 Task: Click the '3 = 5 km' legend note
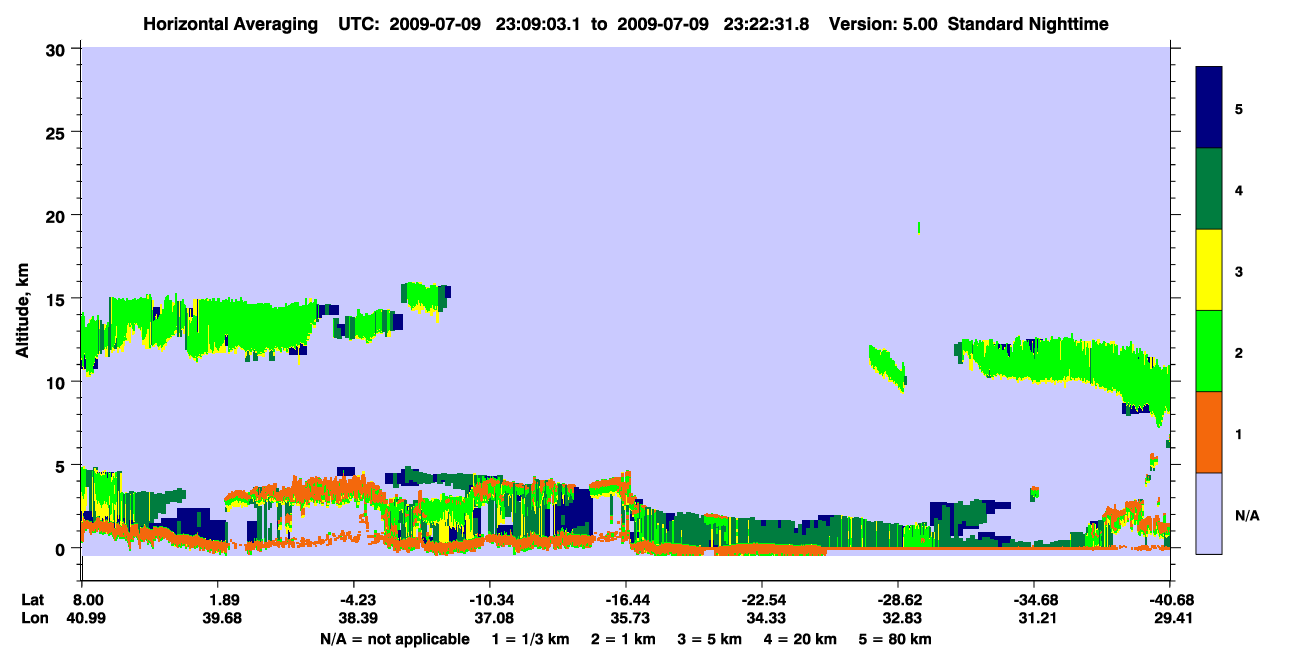point(709,639)
